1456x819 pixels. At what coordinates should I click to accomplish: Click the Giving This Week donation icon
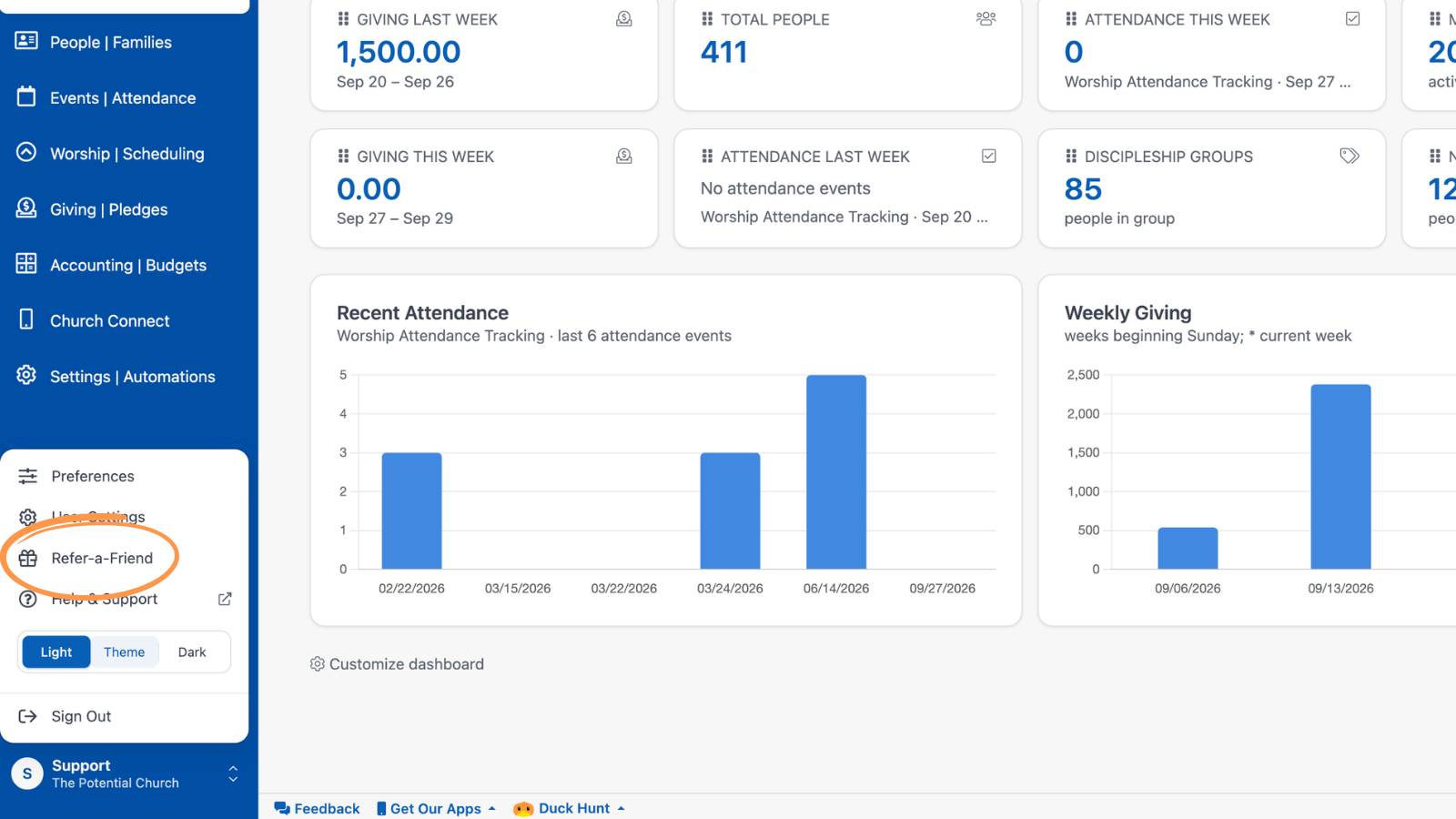(624, 156)
